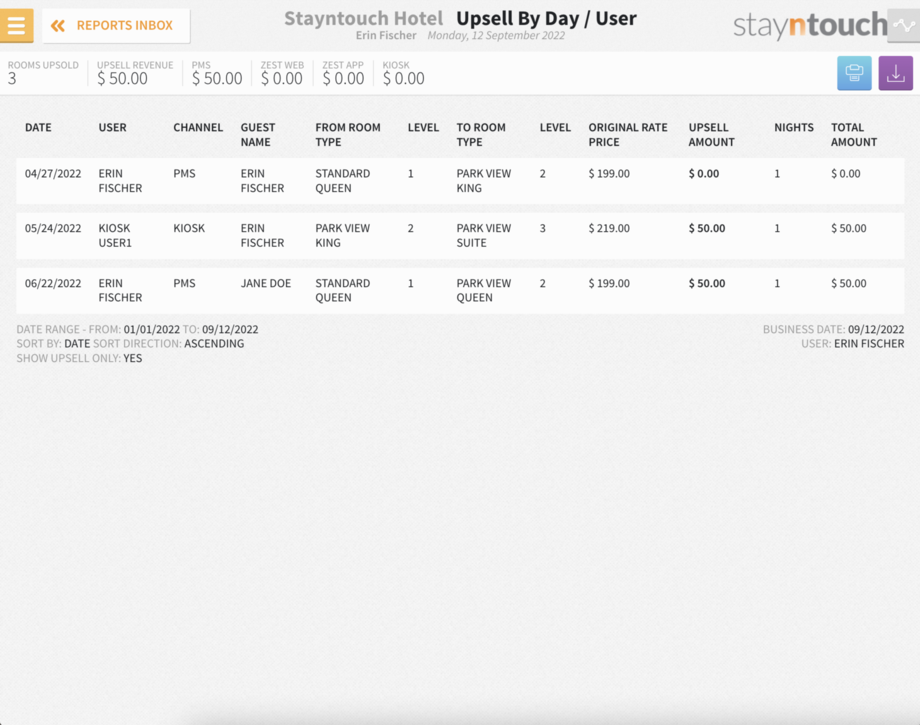Click the Jane Doe guest name
The height and width of the screenshot is (725, 920).
click(266, 283)
